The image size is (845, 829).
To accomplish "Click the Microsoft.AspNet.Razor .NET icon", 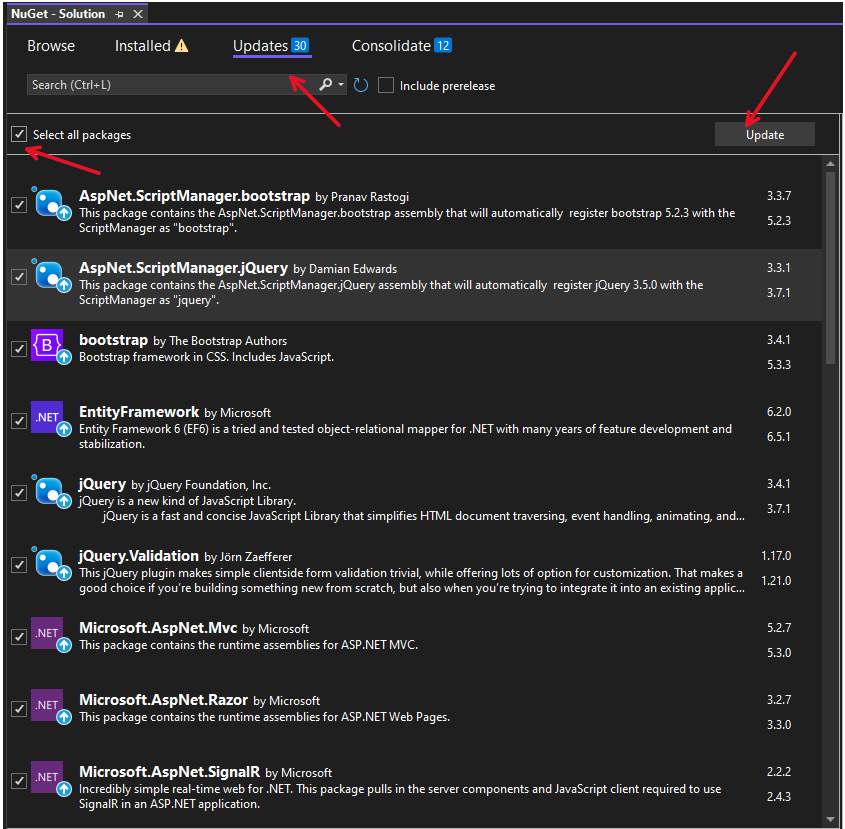I will 51,707.
